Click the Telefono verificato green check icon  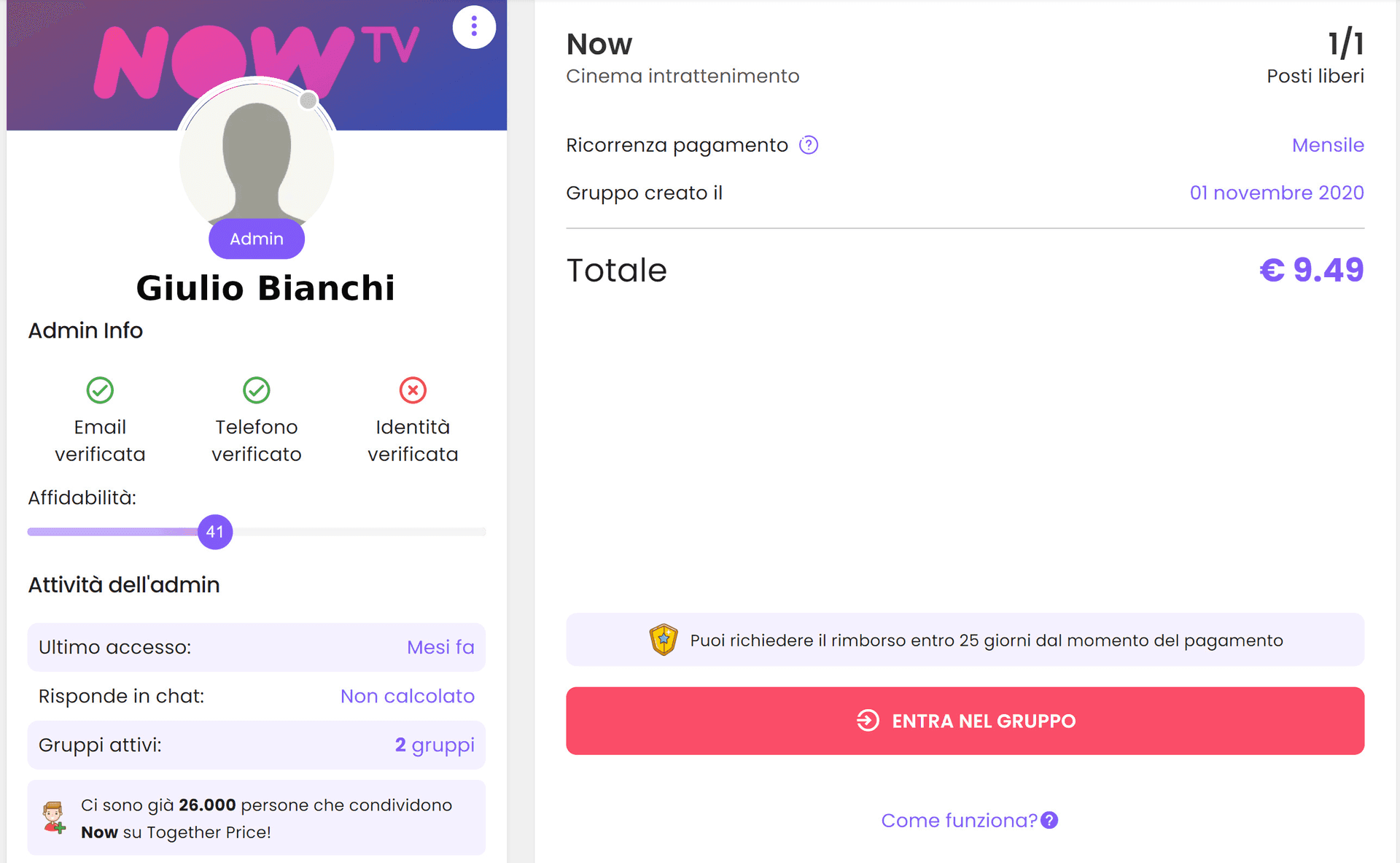[x=256, y=390]
